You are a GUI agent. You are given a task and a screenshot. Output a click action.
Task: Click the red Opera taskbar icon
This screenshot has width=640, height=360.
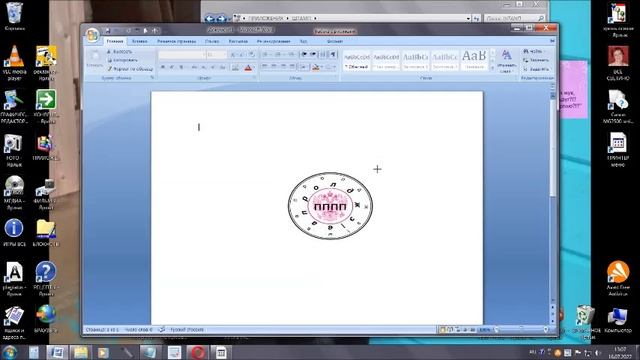click(x=198, y=352)
